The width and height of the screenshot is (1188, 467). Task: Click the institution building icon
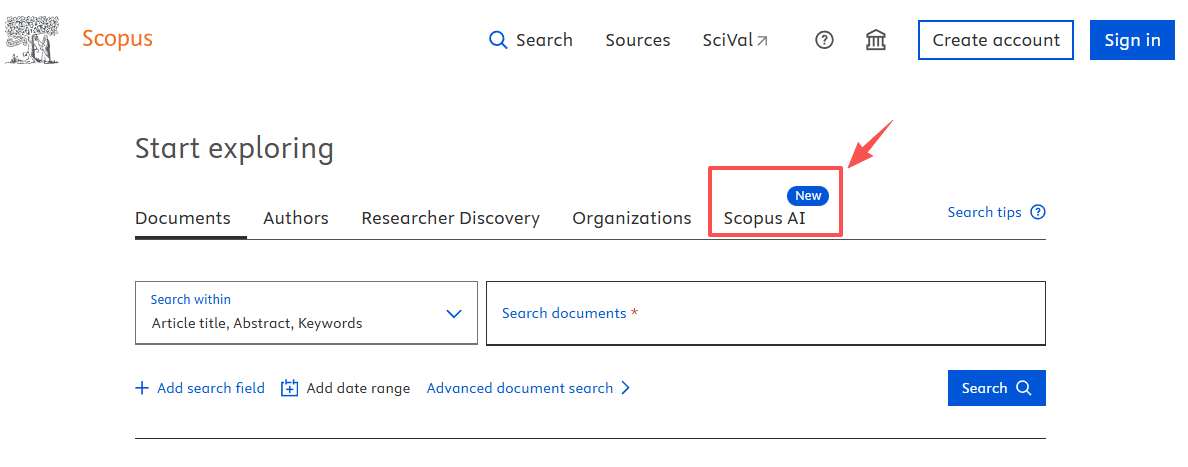coord(876,40)
